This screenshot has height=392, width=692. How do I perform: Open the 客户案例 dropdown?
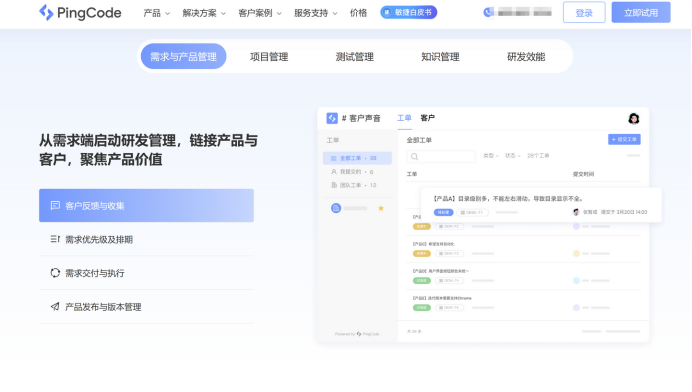(260, 13)
